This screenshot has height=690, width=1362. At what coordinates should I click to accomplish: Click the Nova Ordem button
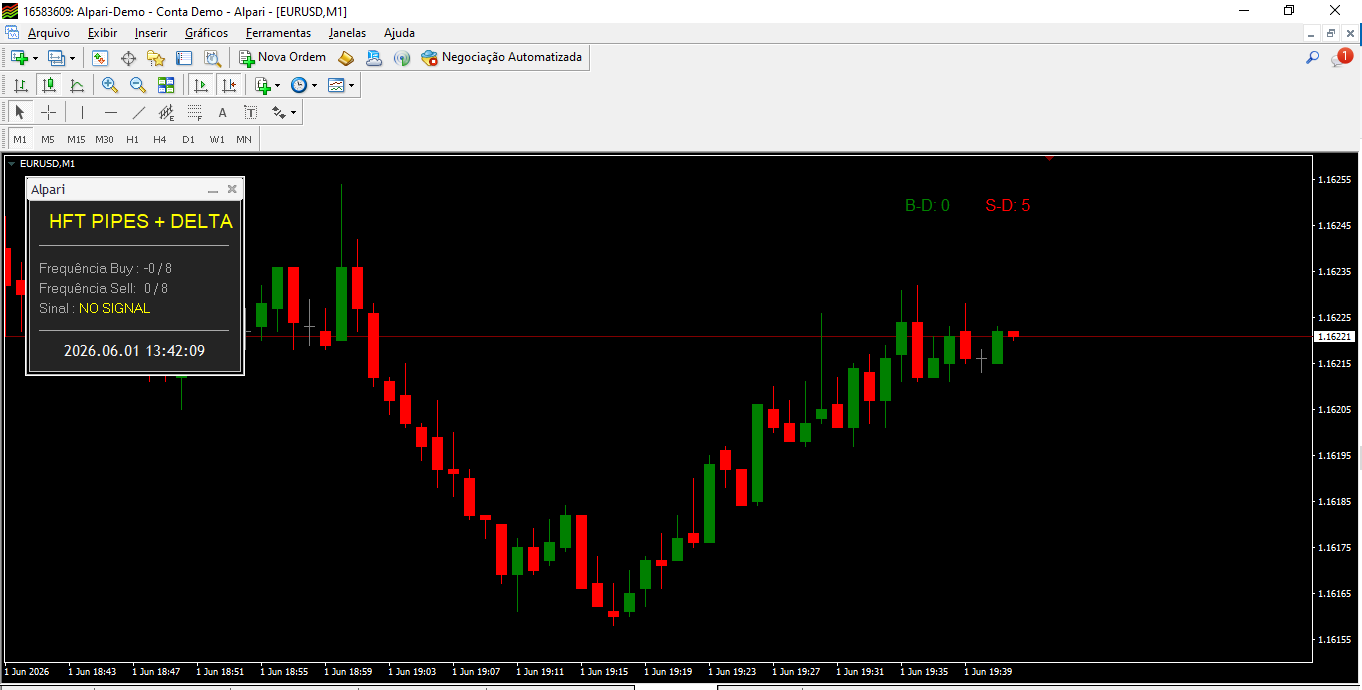point(282,58)
